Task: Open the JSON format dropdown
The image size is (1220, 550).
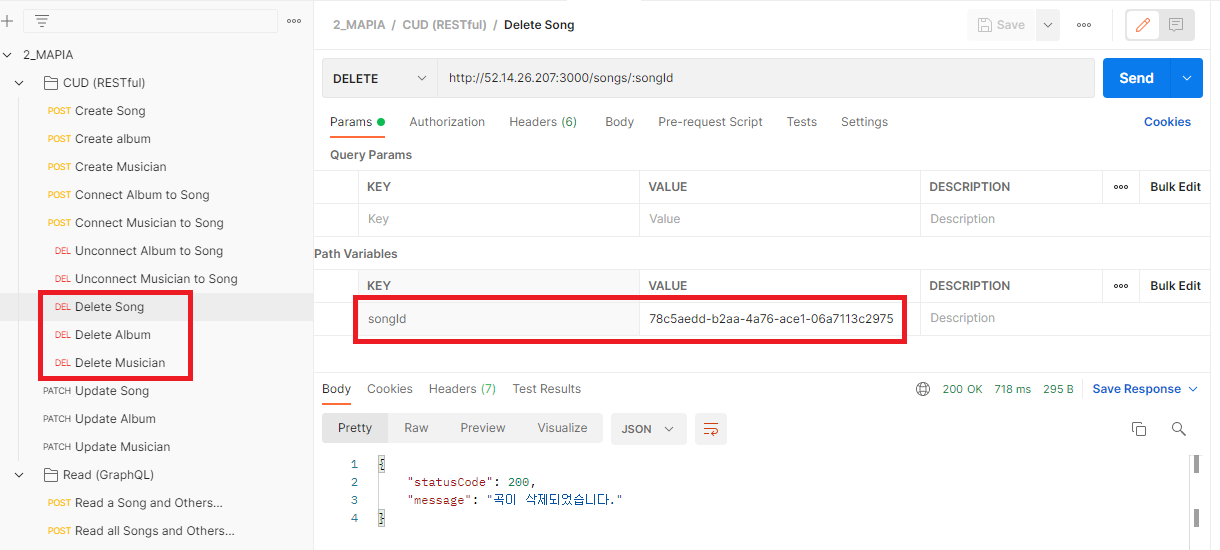Action: click(648, 429)
